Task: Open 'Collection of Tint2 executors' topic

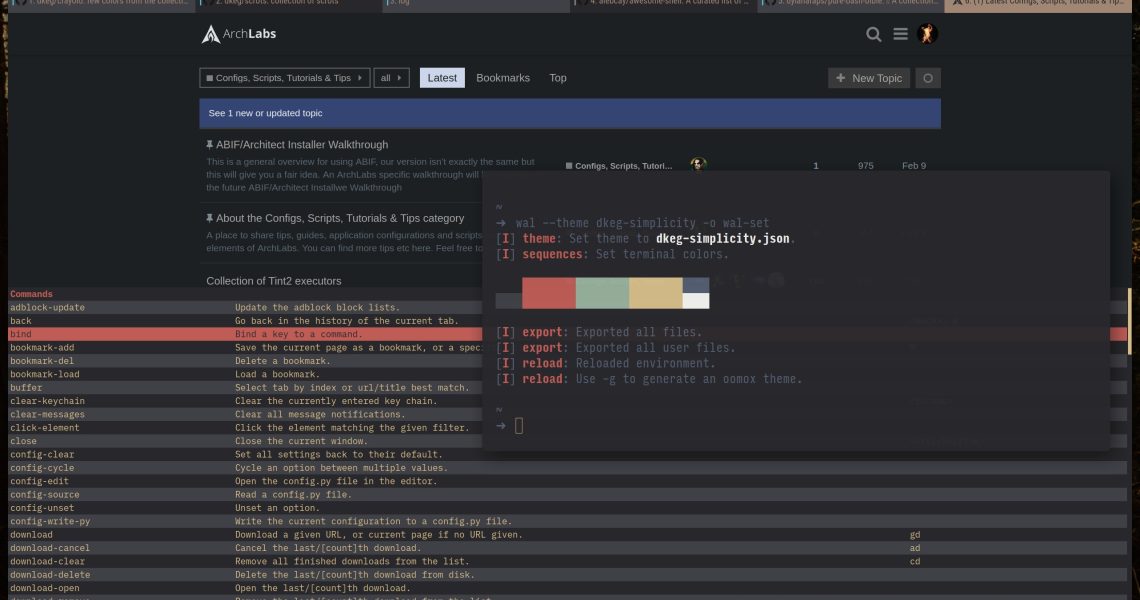Action: (x=273, y=281)
